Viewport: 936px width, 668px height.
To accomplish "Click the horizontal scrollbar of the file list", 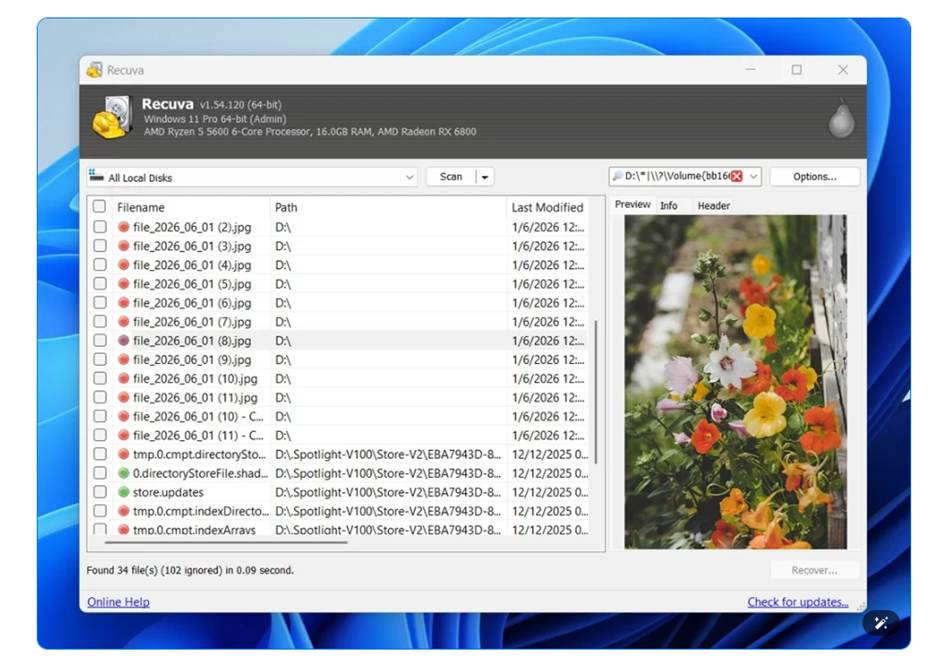I will pyautogui.click(x=226, y=542).
